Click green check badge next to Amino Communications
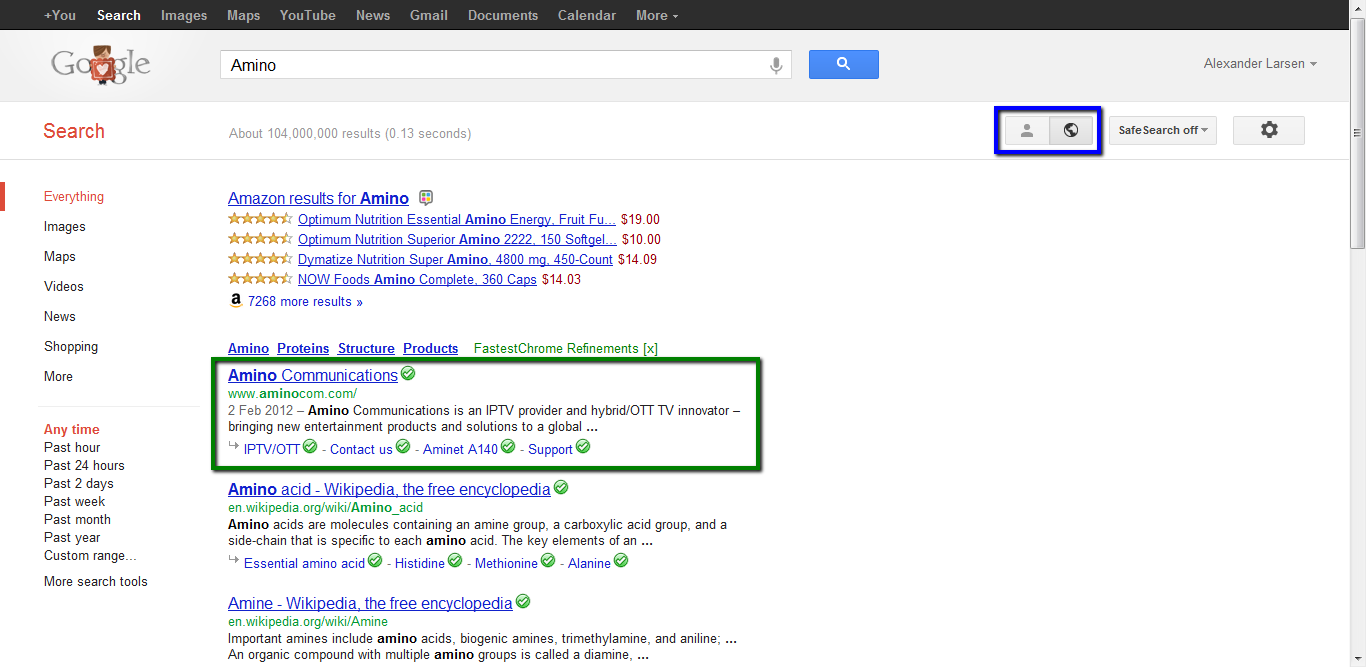The width and height of the screenshot is (1366, 667). (x=408, y=374)
